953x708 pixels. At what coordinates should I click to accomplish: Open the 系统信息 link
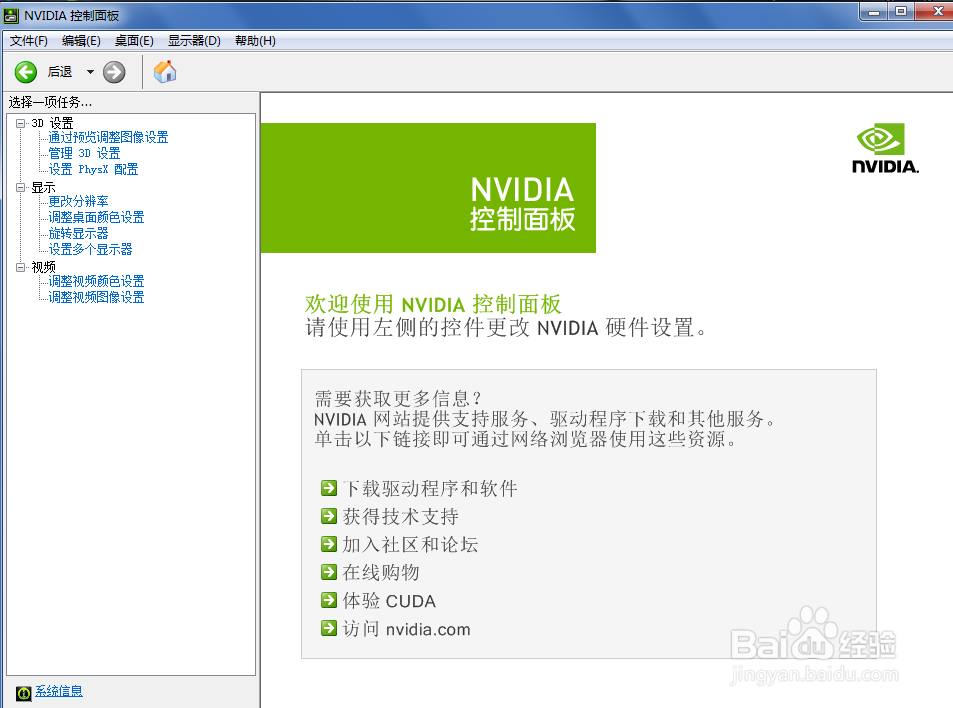click(x=58, y=691)
